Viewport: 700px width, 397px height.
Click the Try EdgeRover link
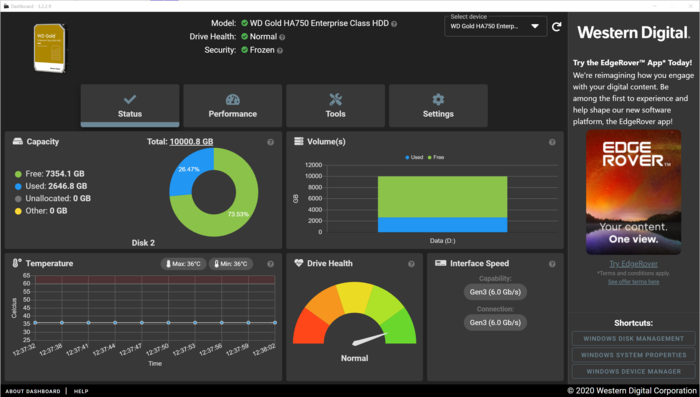point(633,264)
